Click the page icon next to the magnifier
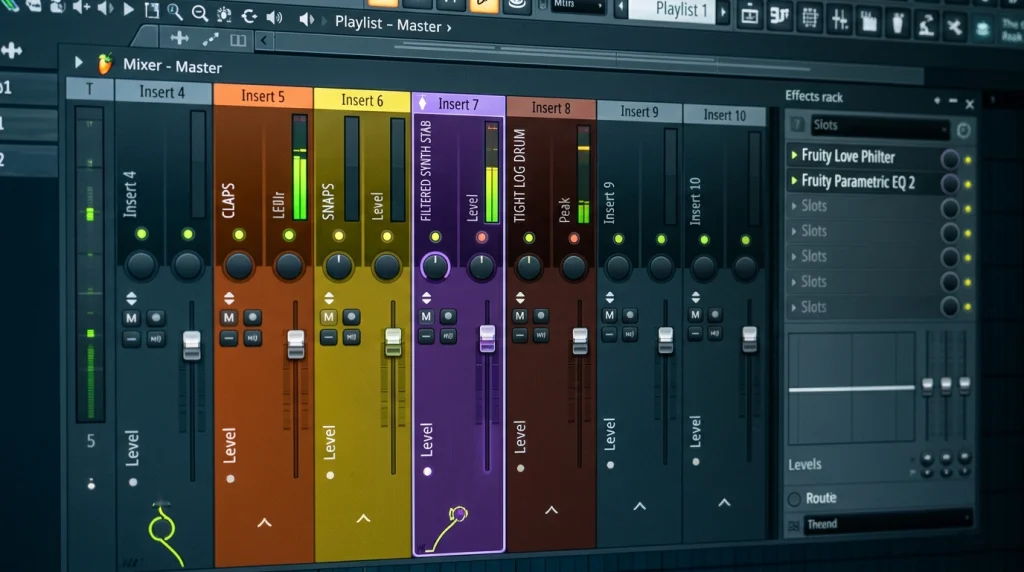1024x572 pixels. point(152,10)
